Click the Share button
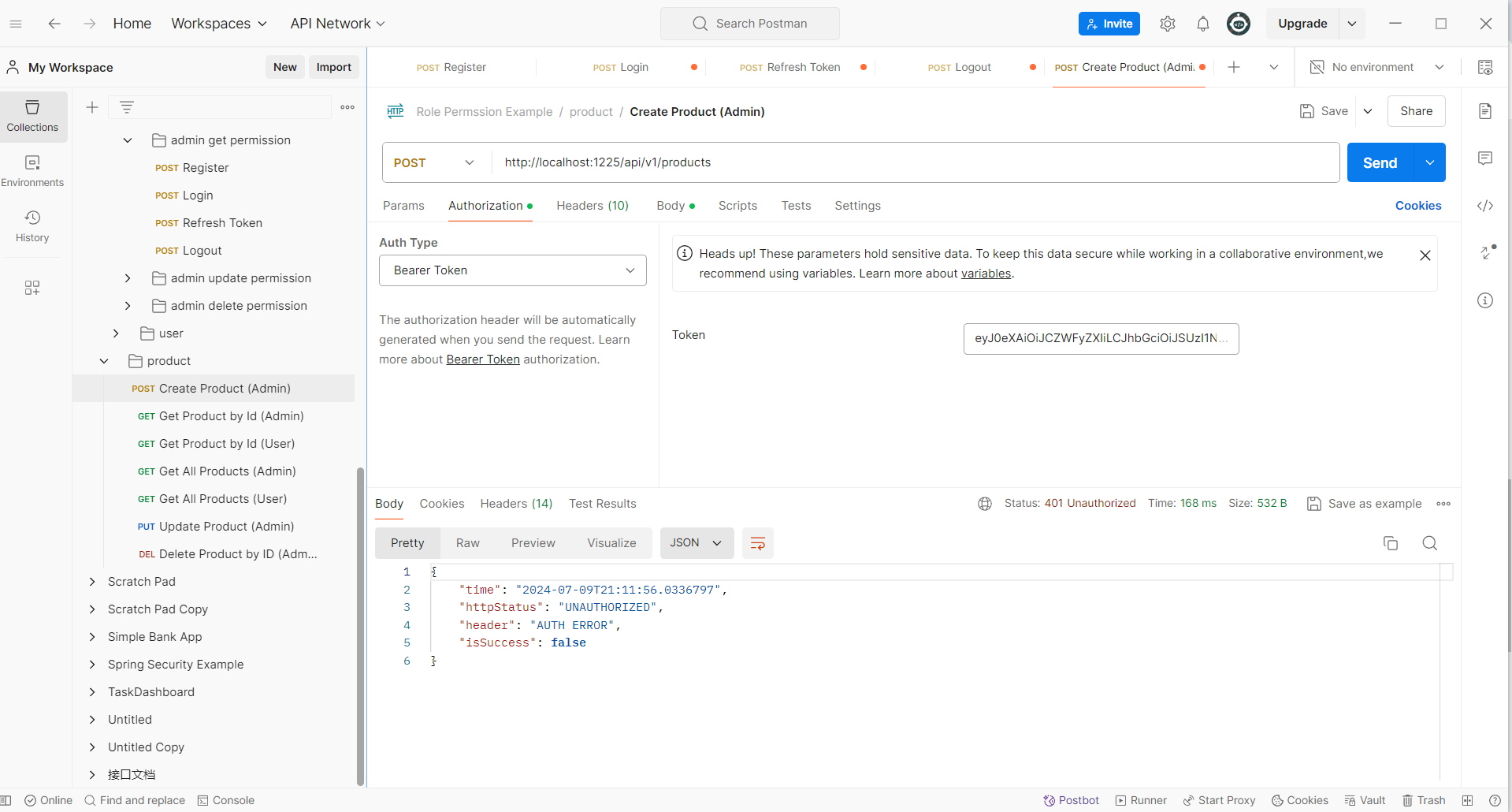1512x812 pixels. tap(1417, 111)
